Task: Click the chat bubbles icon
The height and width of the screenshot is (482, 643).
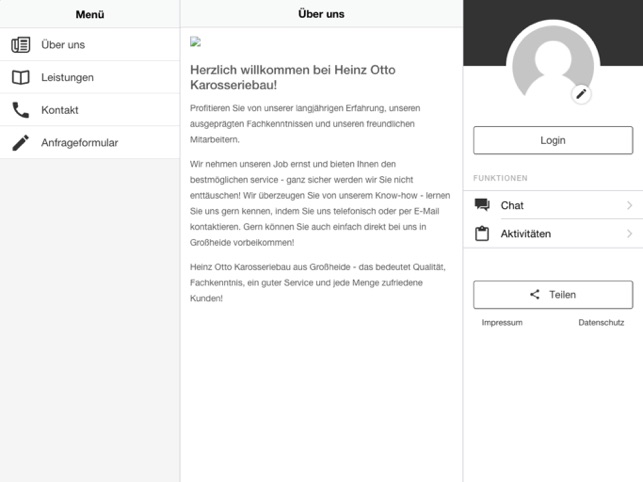Action: pyautogui.click(x=483, y=205)
